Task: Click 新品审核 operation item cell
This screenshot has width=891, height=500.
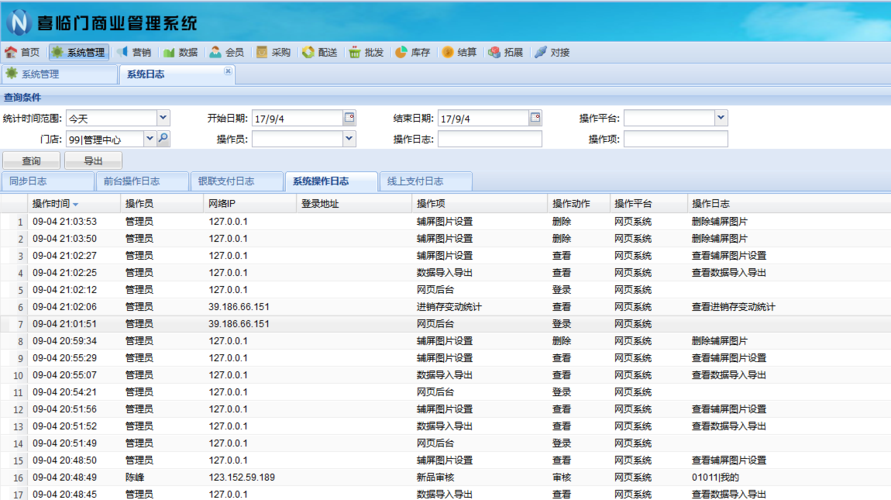Action: [435, 477]
